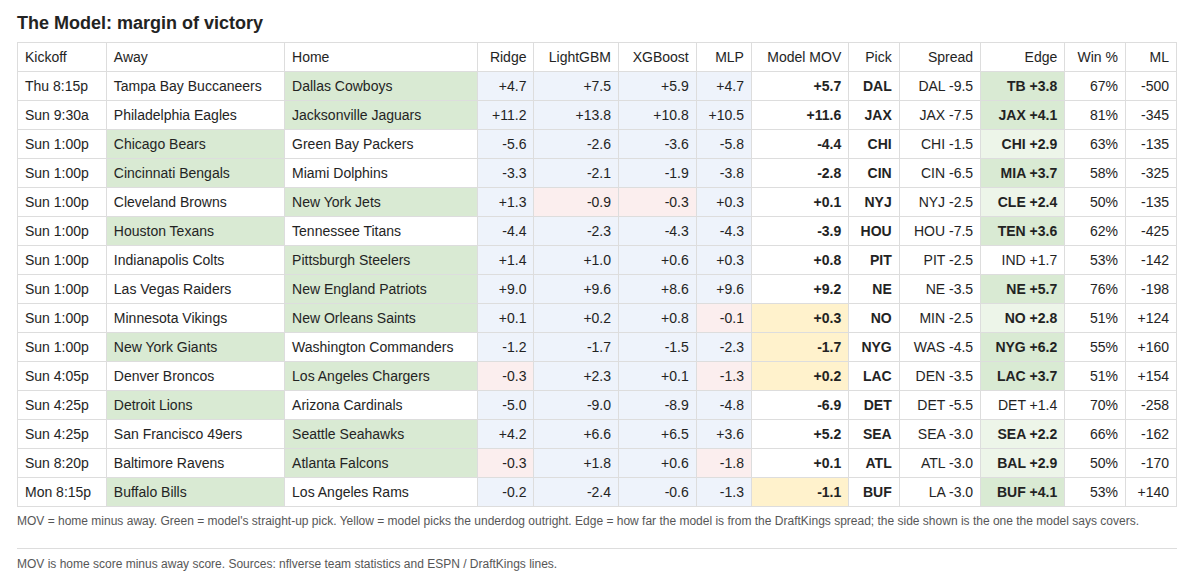Screen dimensions: 1193x587
Task: Click the MLP column header
Action: coord(724,57)
